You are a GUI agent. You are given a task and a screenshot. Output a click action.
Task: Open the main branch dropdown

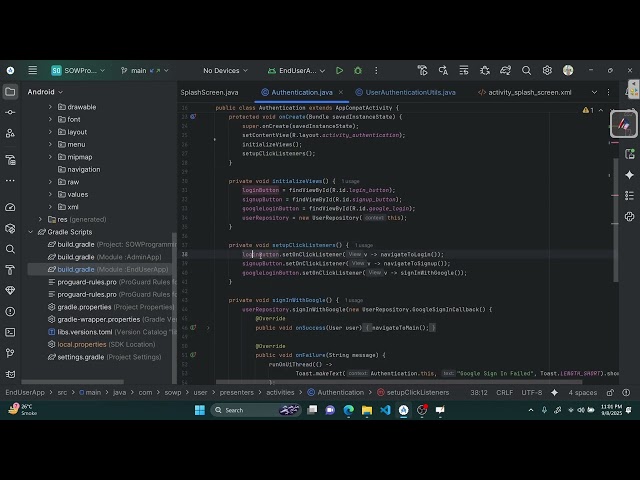tap(144, 71)
